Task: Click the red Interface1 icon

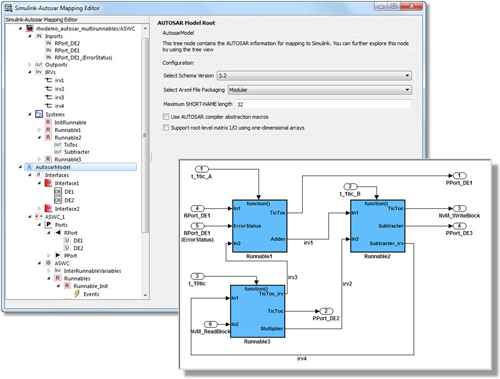Action: [48, 183]
